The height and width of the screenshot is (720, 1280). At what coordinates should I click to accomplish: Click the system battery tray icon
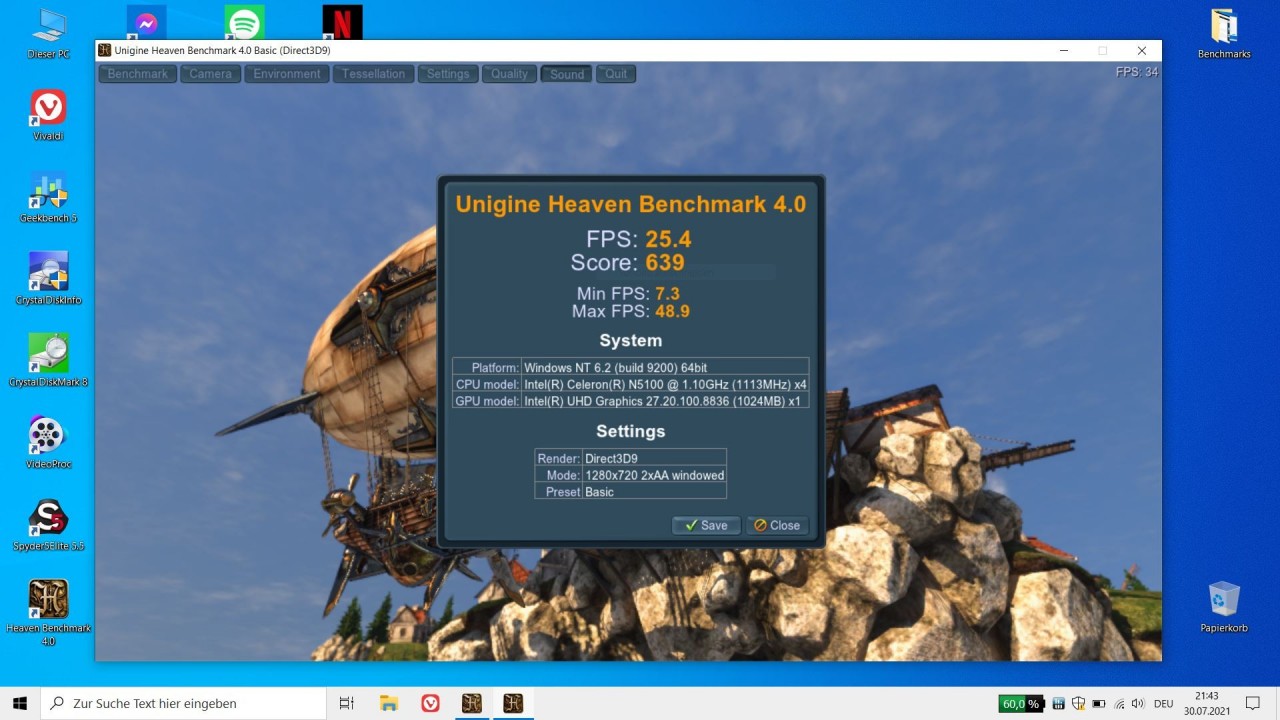pos(1099,704)
